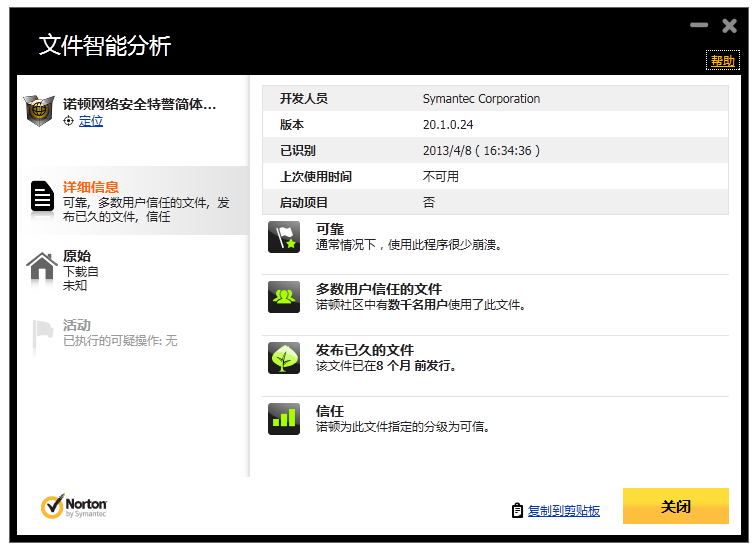
Task: Click the Norton product shield icon
Action: pos(39,110)
